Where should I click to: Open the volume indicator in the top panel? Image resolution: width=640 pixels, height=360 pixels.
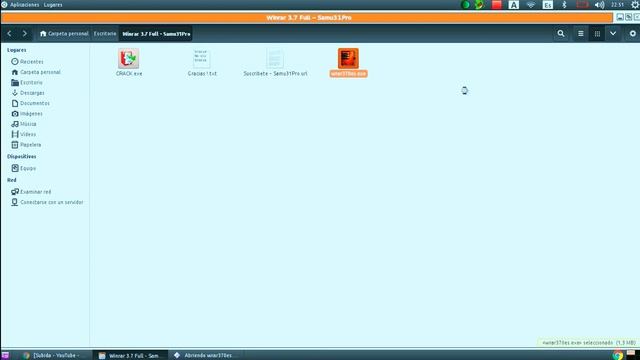click(x=599, y=5)
